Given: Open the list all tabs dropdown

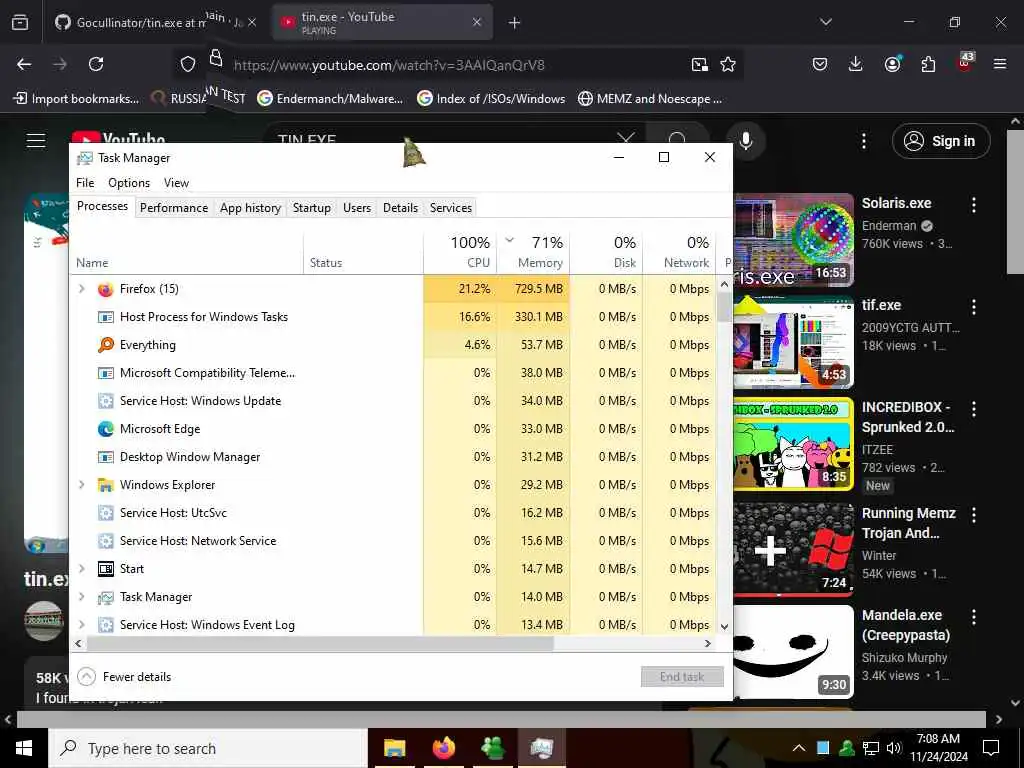Looking at the screenshot, I should [826, 22].
